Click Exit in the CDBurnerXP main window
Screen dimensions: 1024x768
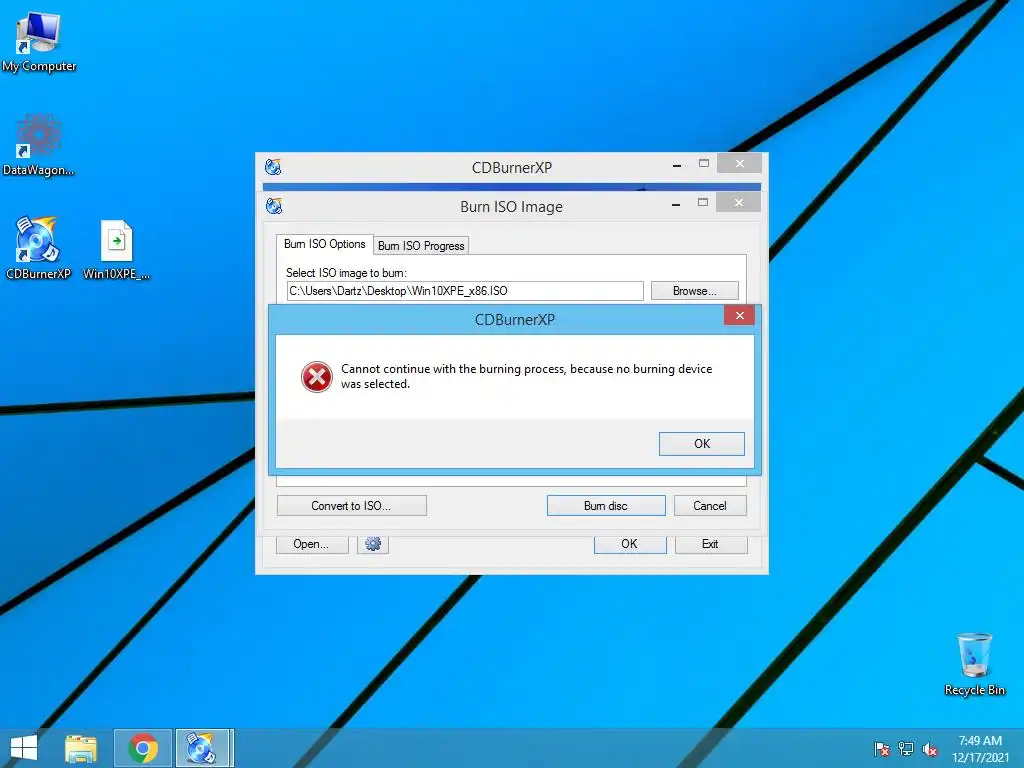click(711, 544)
